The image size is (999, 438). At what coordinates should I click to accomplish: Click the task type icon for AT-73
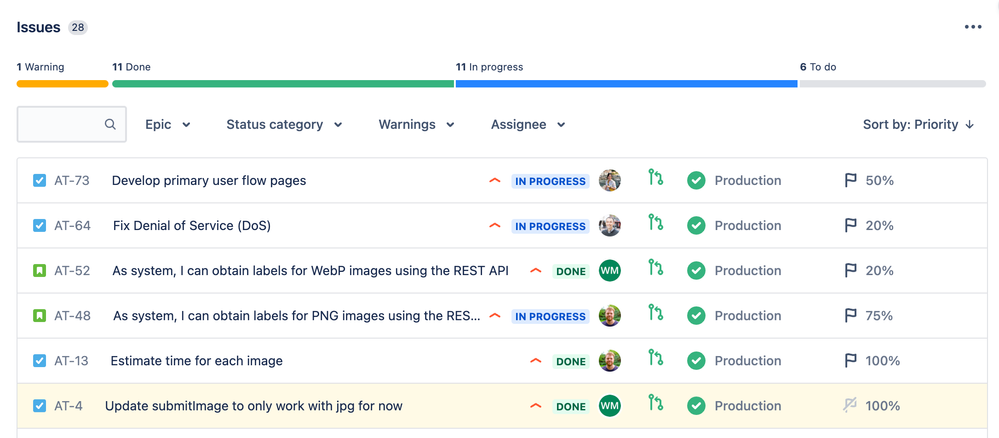click(40, 180)
